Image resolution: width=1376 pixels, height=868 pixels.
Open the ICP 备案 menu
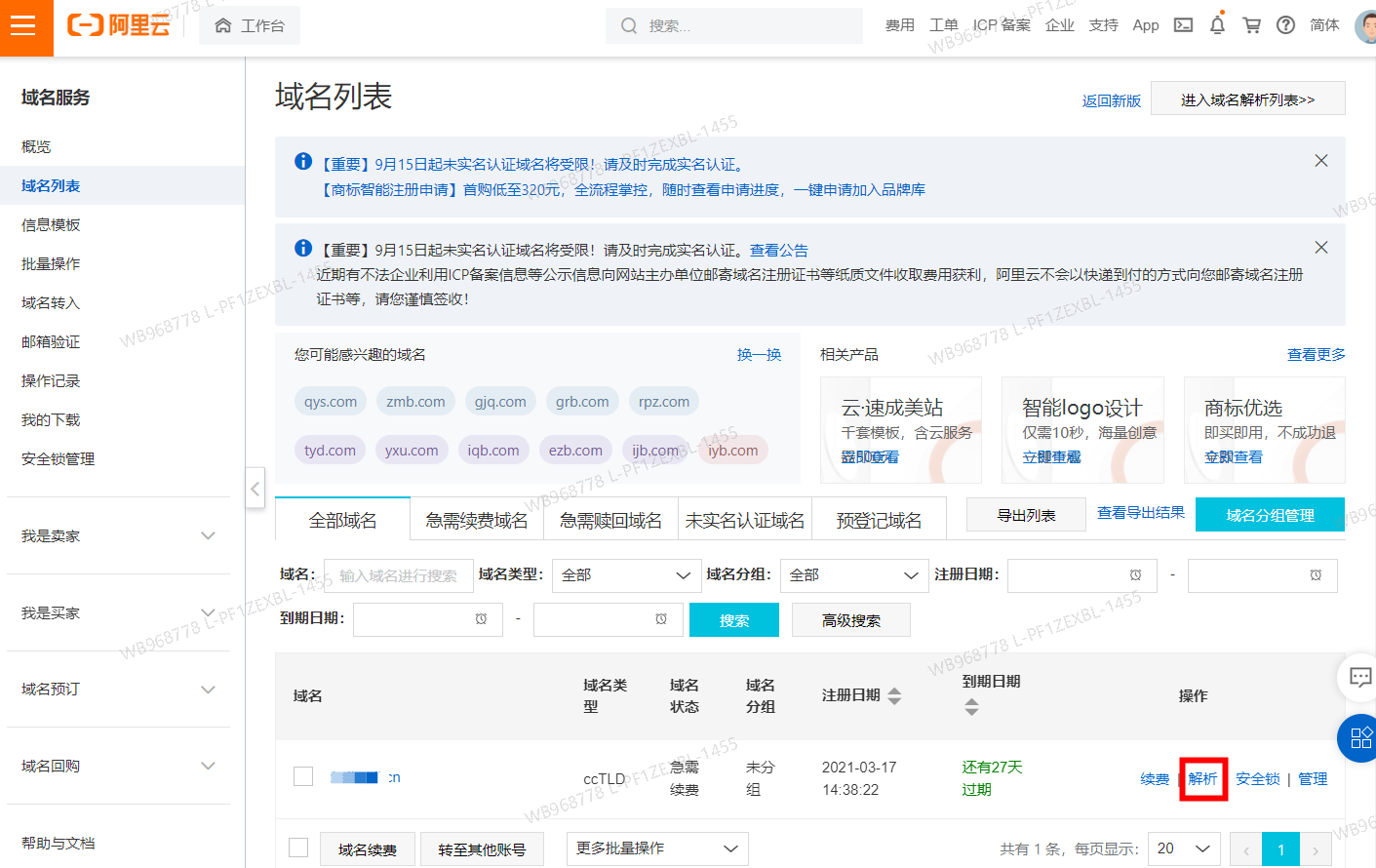point(1002,25)
